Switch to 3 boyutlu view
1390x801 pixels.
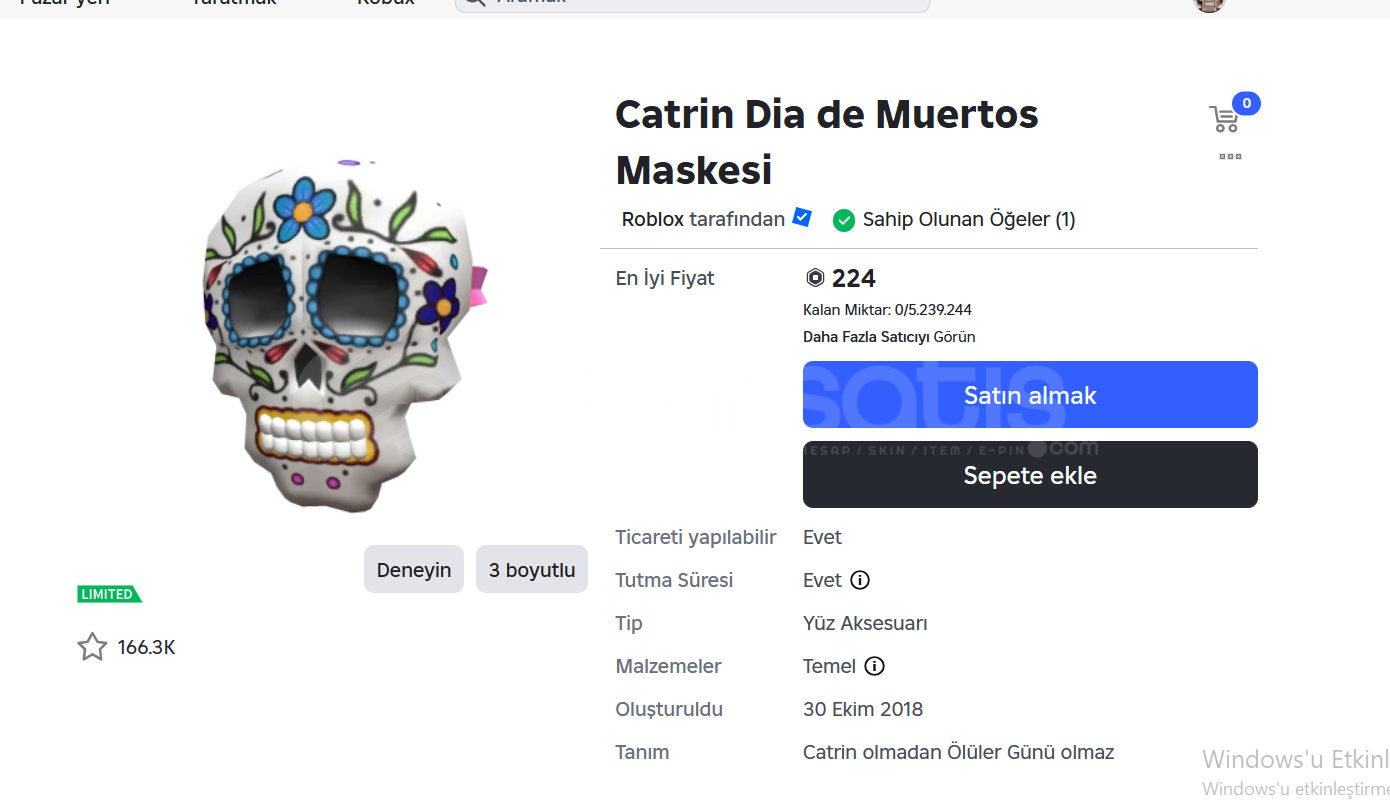click(531, 570)
